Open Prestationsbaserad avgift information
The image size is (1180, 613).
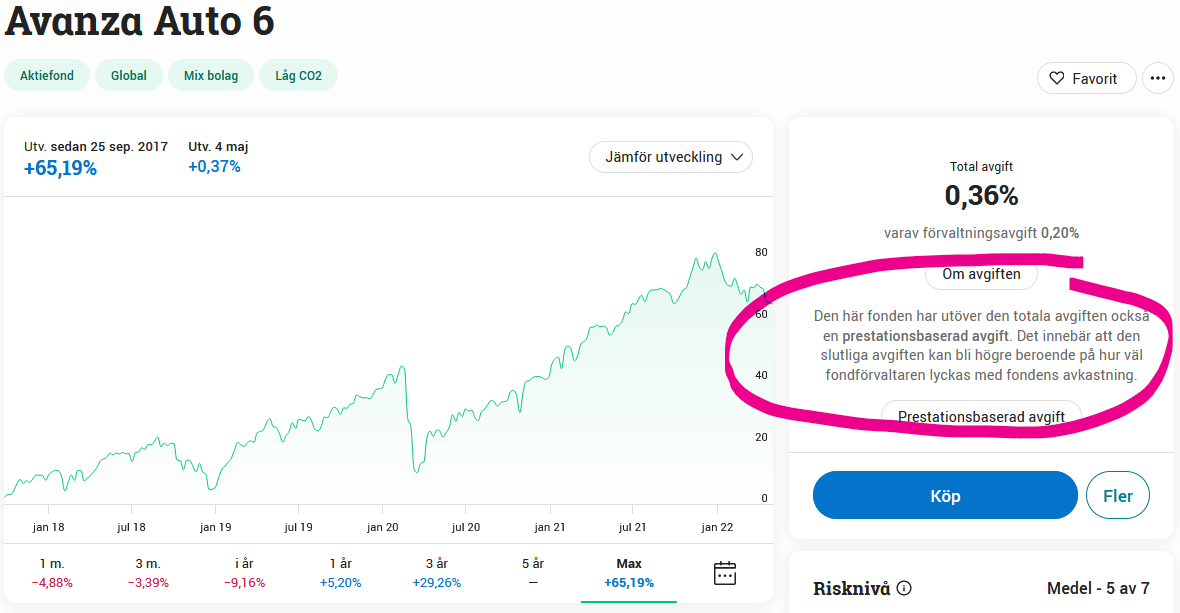(x=981, y=416)
